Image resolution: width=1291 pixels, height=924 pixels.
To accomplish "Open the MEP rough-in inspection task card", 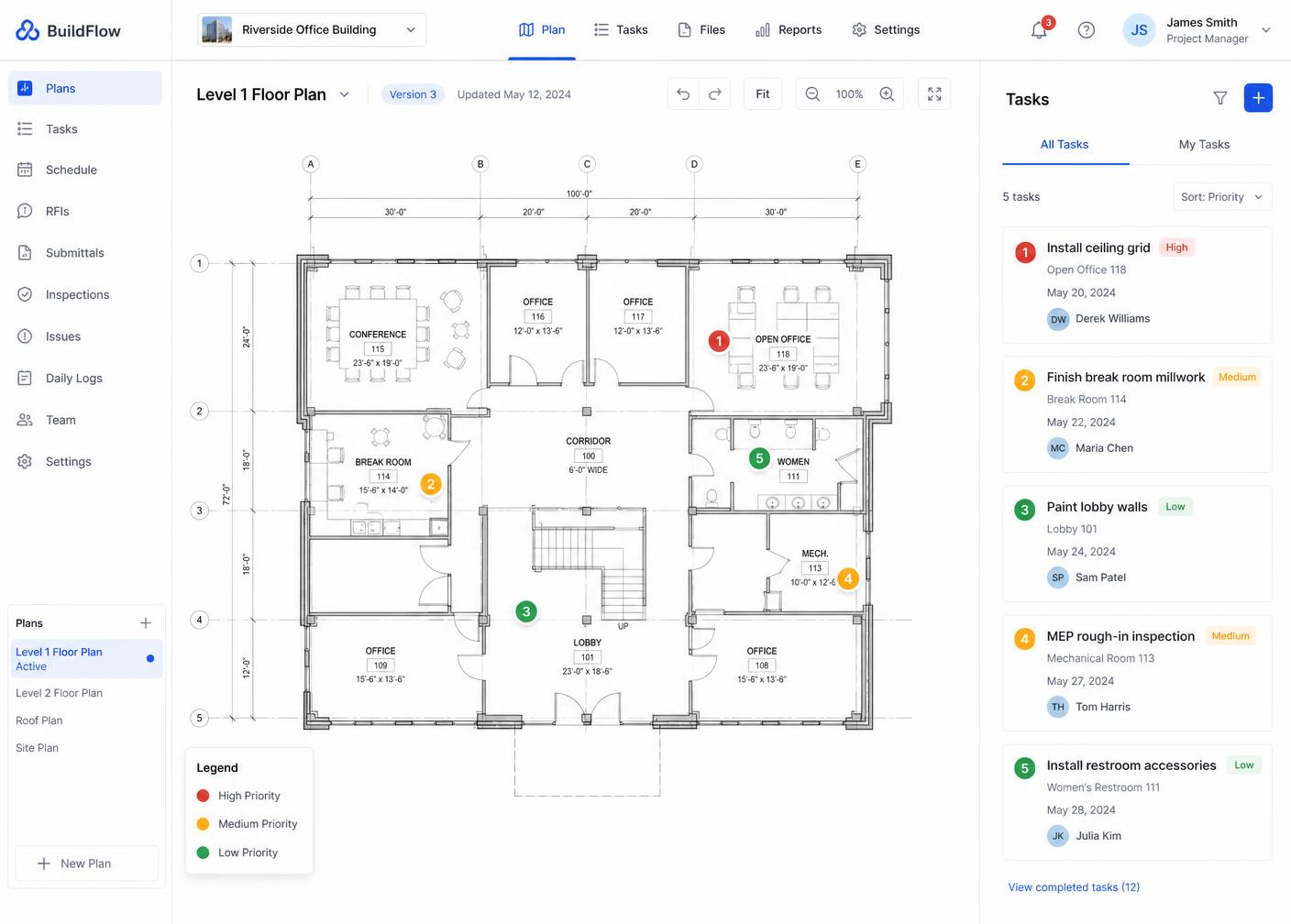I will click(1137, 673).
